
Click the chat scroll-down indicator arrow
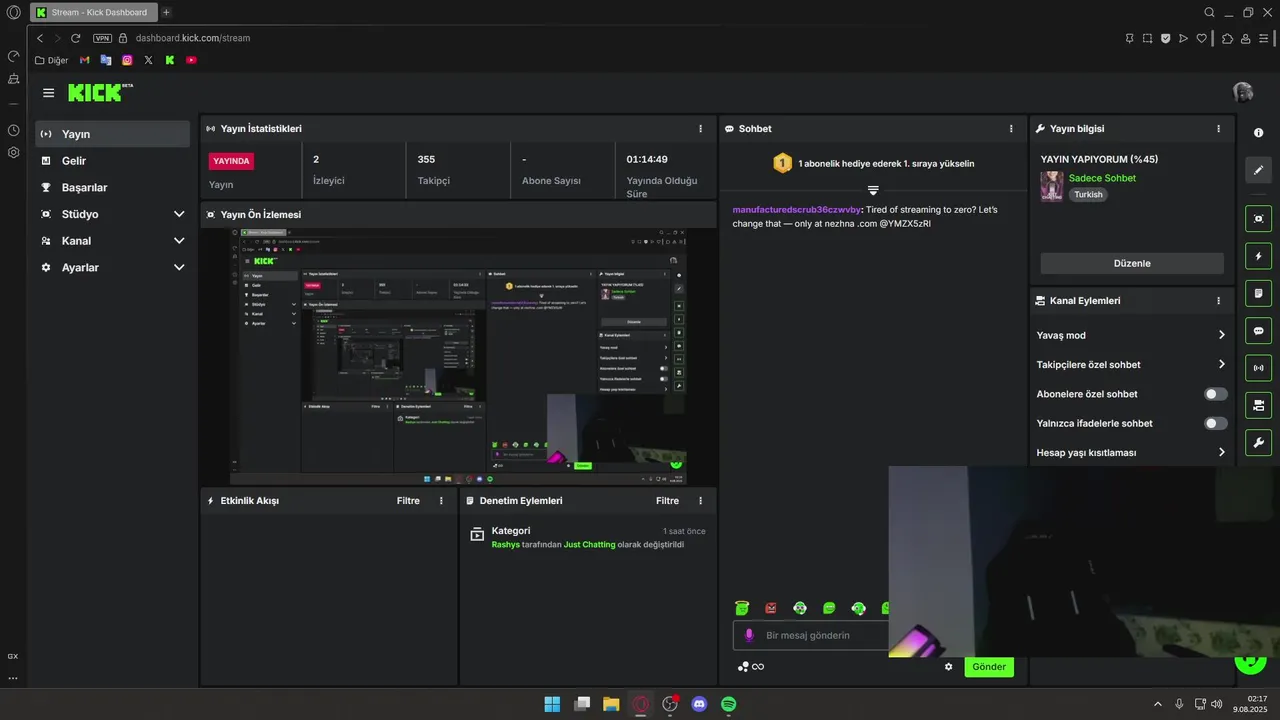pos(873,190)
